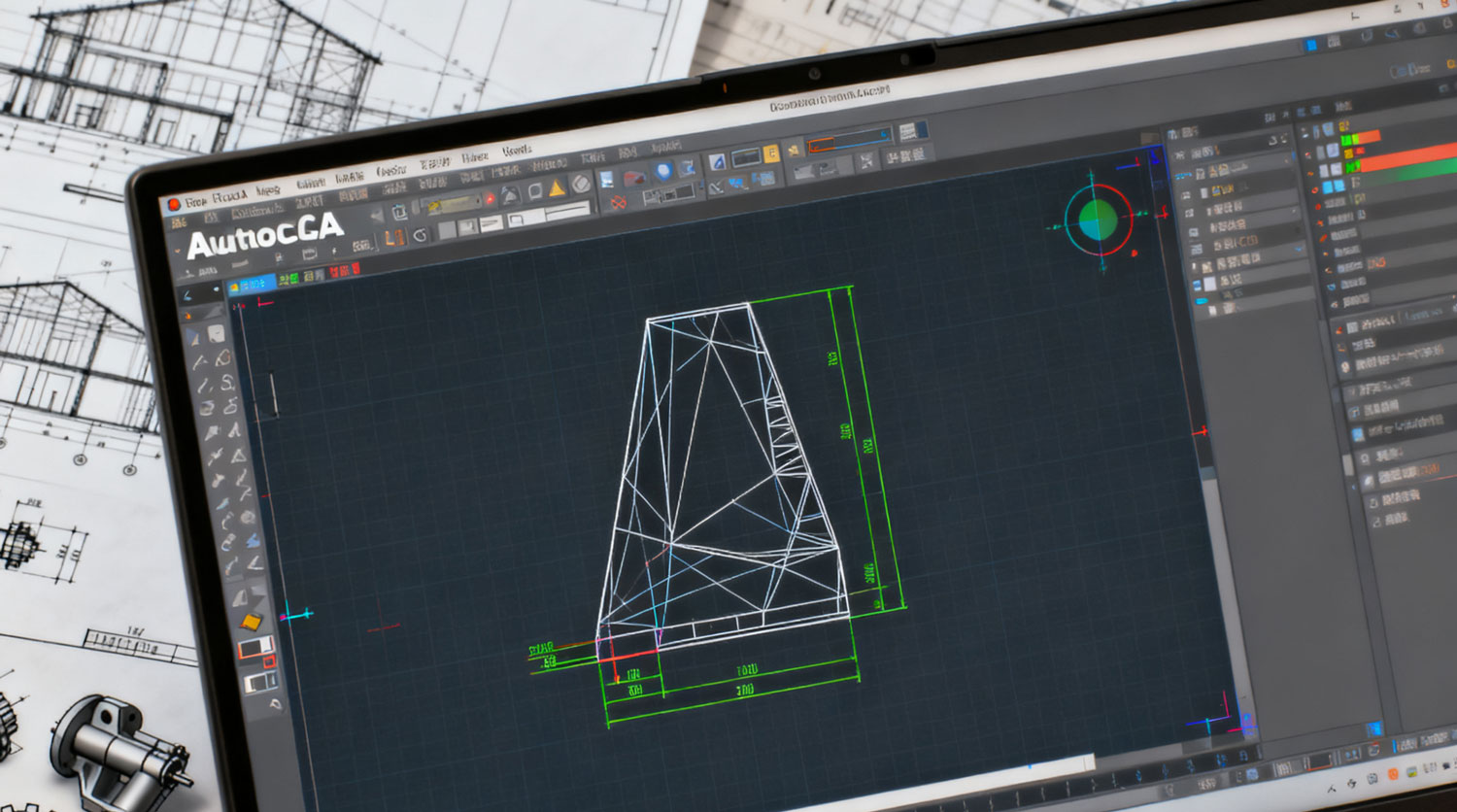Viewport: 1457px width, 812px height.
Task: Click the green color bar in right panel
Action: tap(1408, 170)
